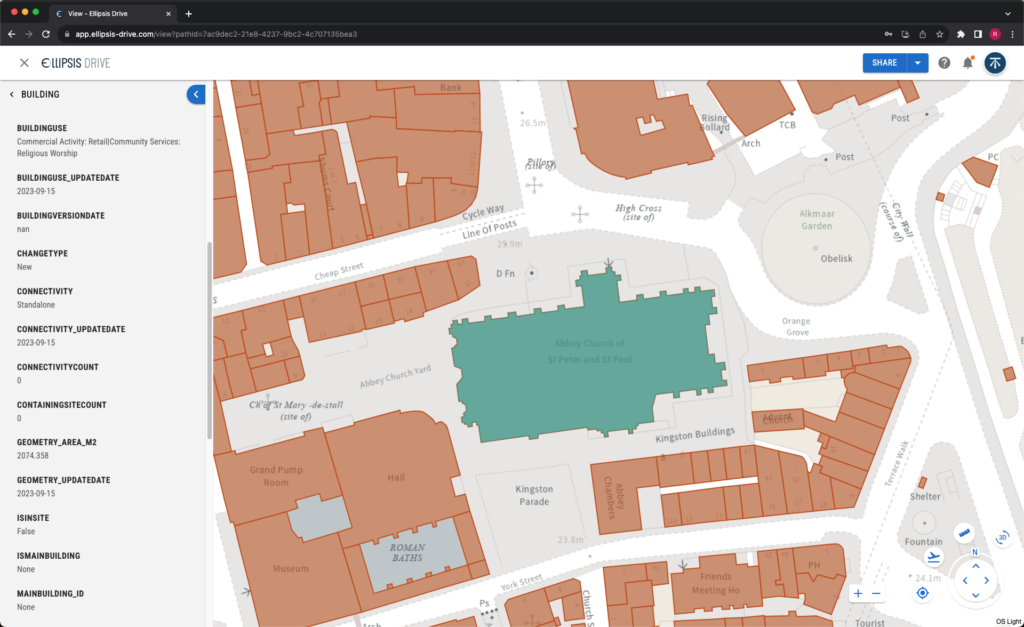Click the airplane fly-to icon
Screen dimensions: 1024x627
935,557
